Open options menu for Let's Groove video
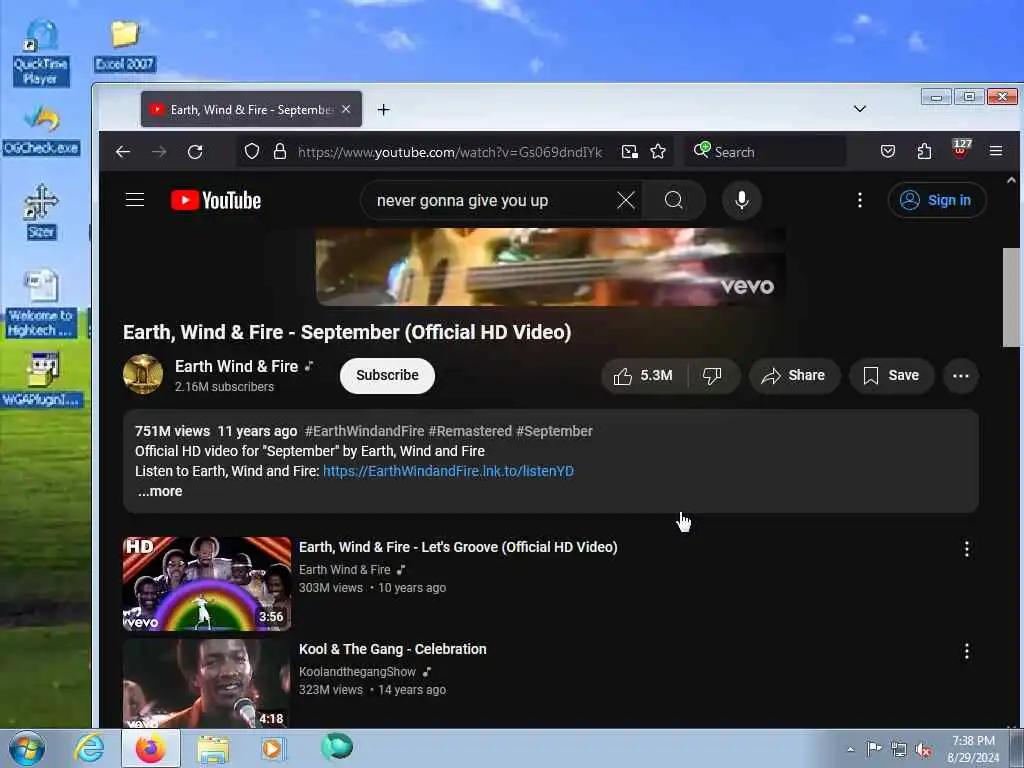Image resolution: width=1024 pixels, height=768 pixels. [x=967, y=549]
